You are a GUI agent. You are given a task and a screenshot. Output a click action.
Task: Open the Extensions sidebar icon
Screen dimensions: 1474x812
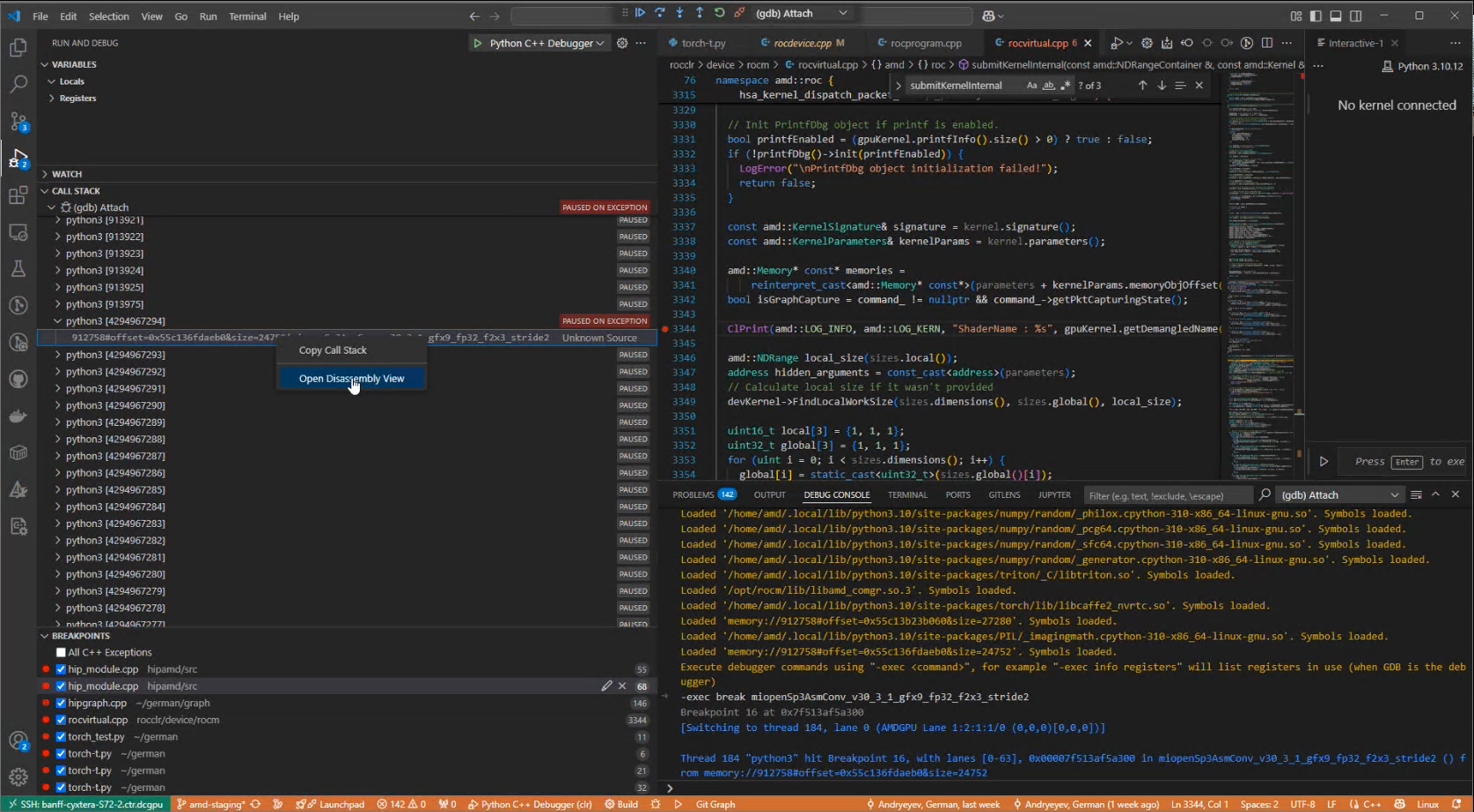point(18,195)
